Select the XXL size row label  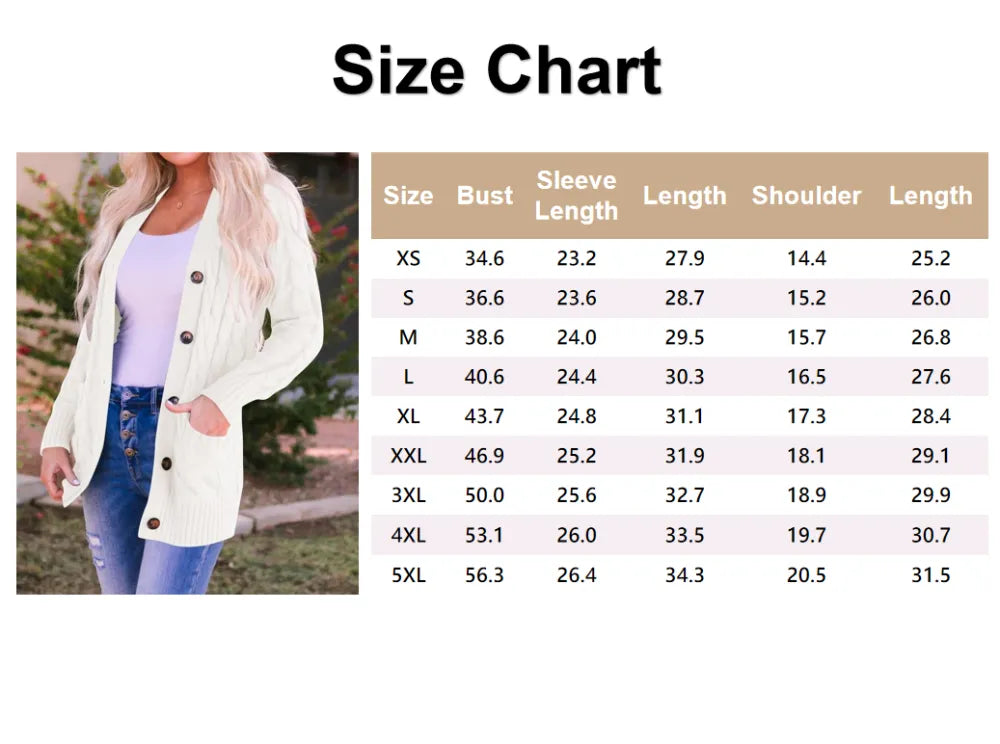(408, 456)
